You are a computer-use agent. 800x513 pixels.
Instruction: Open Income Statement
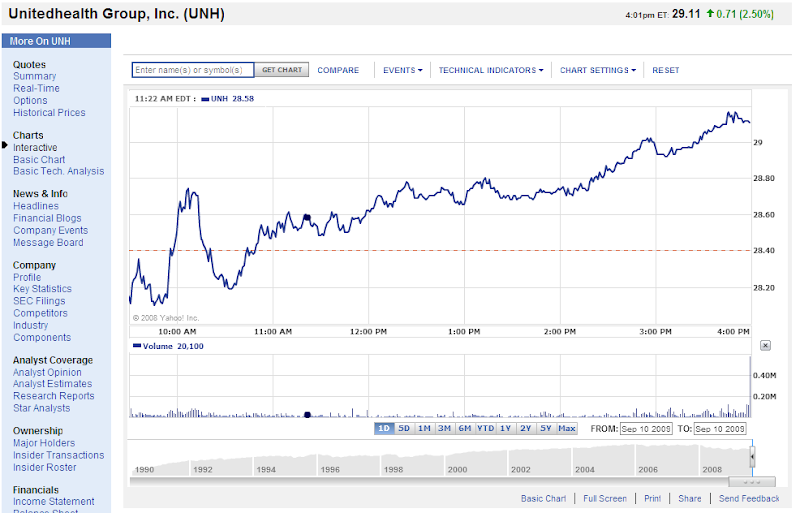54,502
